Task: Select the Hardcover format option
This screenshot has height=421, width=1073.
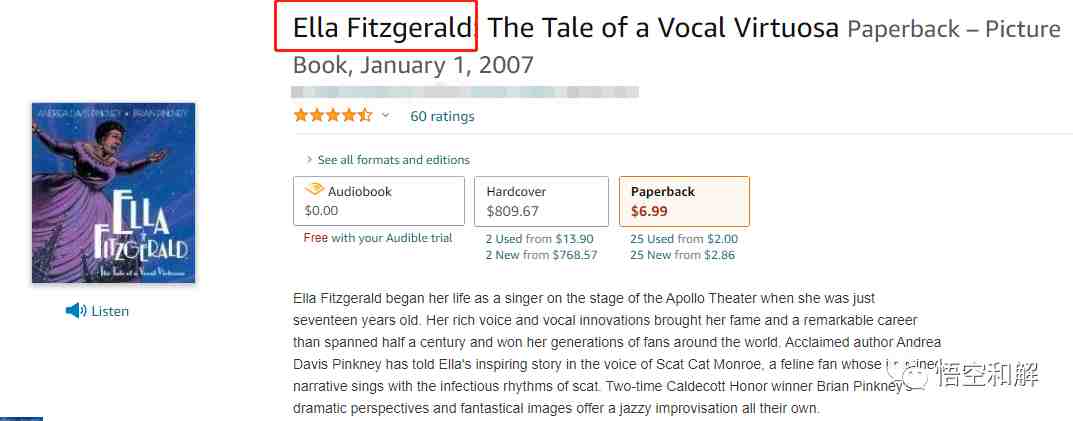Action: pos(541,201)
